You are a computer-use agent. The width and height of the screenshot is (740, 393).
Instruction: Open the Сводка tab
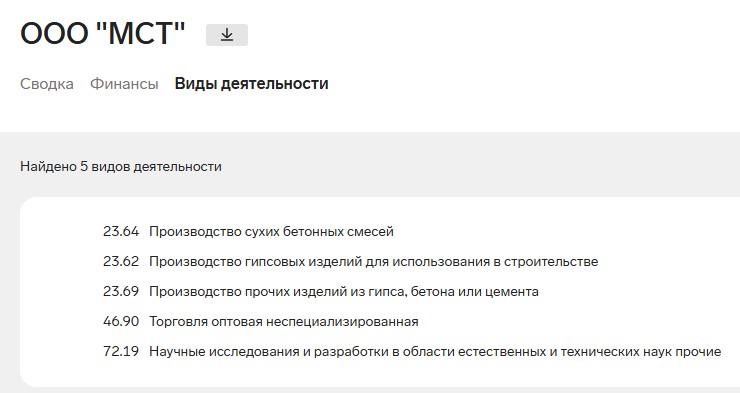(x=47, y=84)
